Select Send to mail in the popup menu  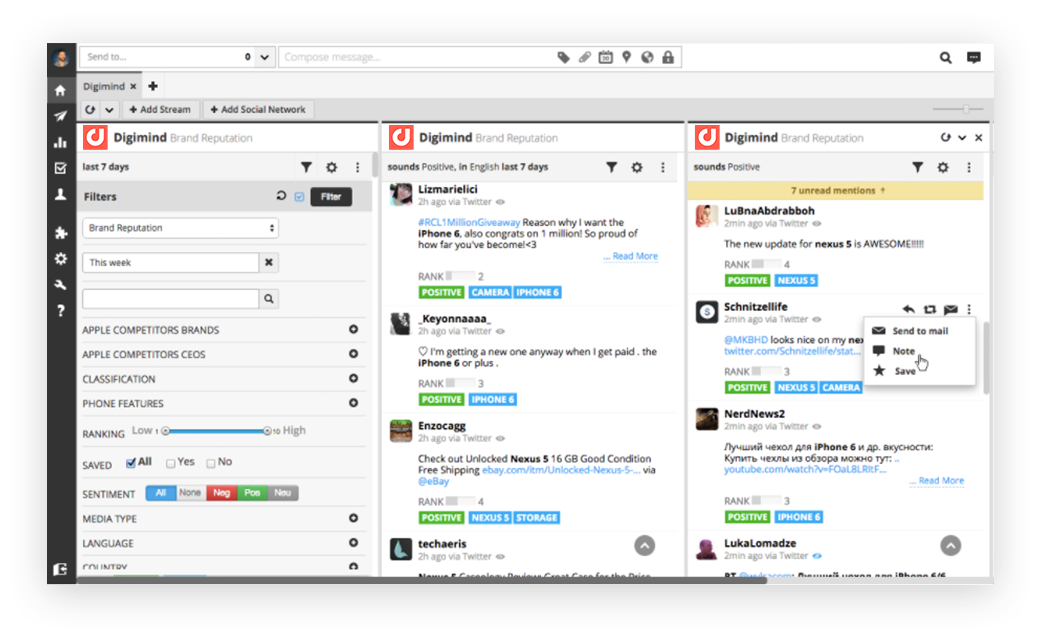920,331
